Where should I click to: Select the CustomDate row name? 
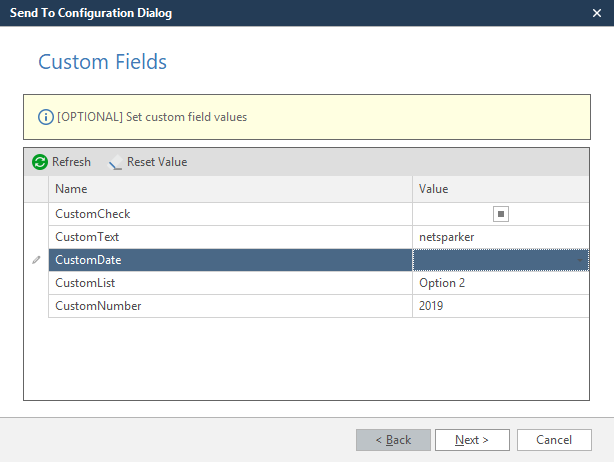click(88, 260)
